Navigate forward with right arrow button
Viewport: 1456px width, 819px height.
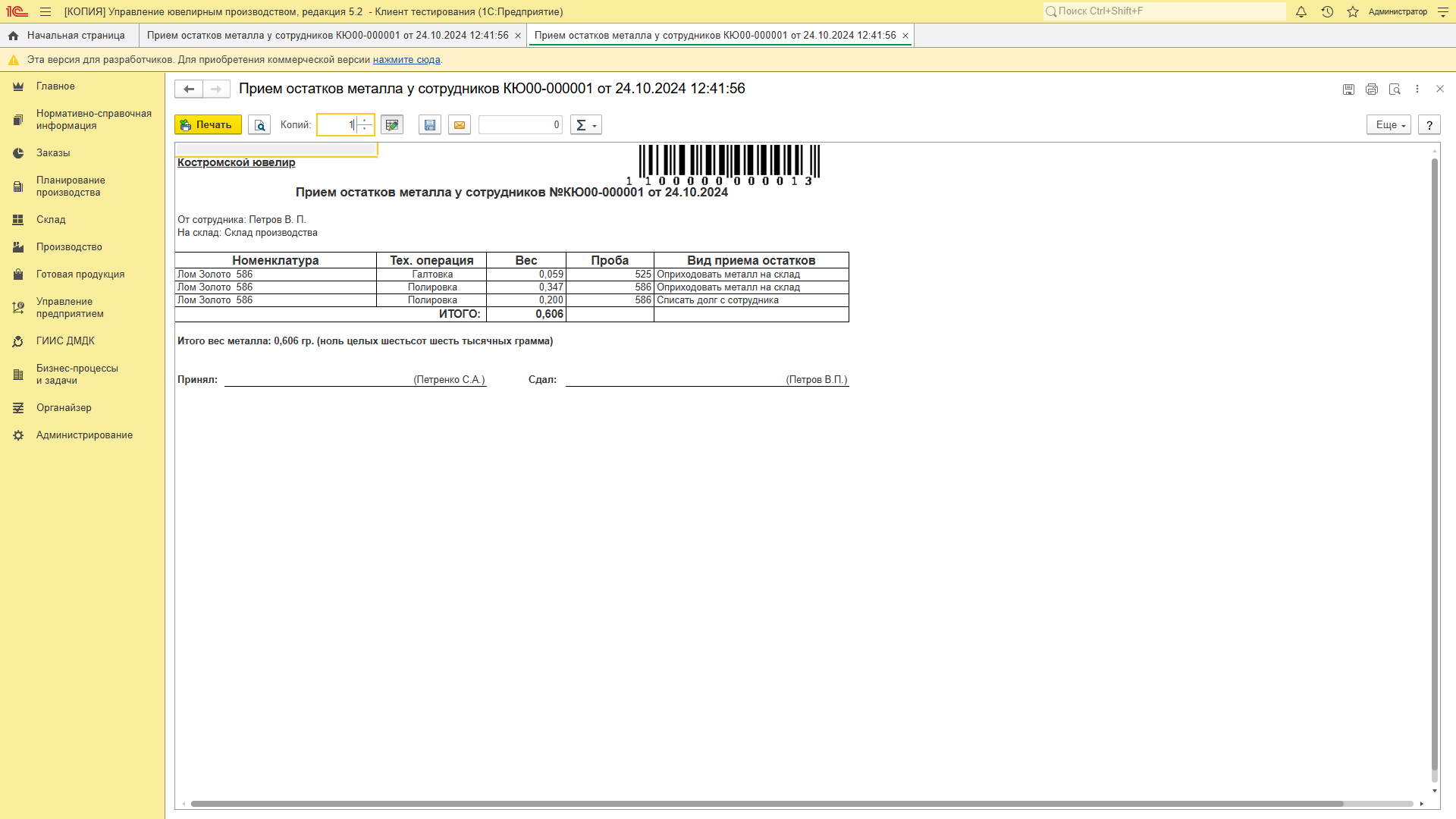pyautogui.click(x=216, y=89)
